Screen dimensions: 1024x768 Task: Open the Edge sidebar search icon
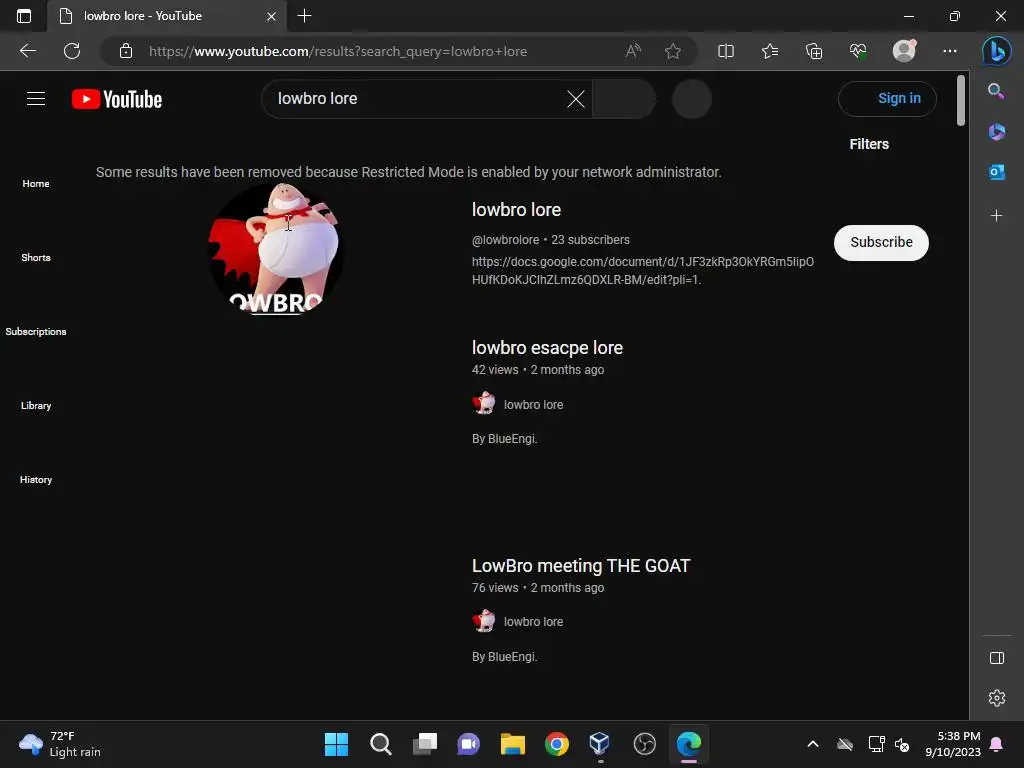996,91
